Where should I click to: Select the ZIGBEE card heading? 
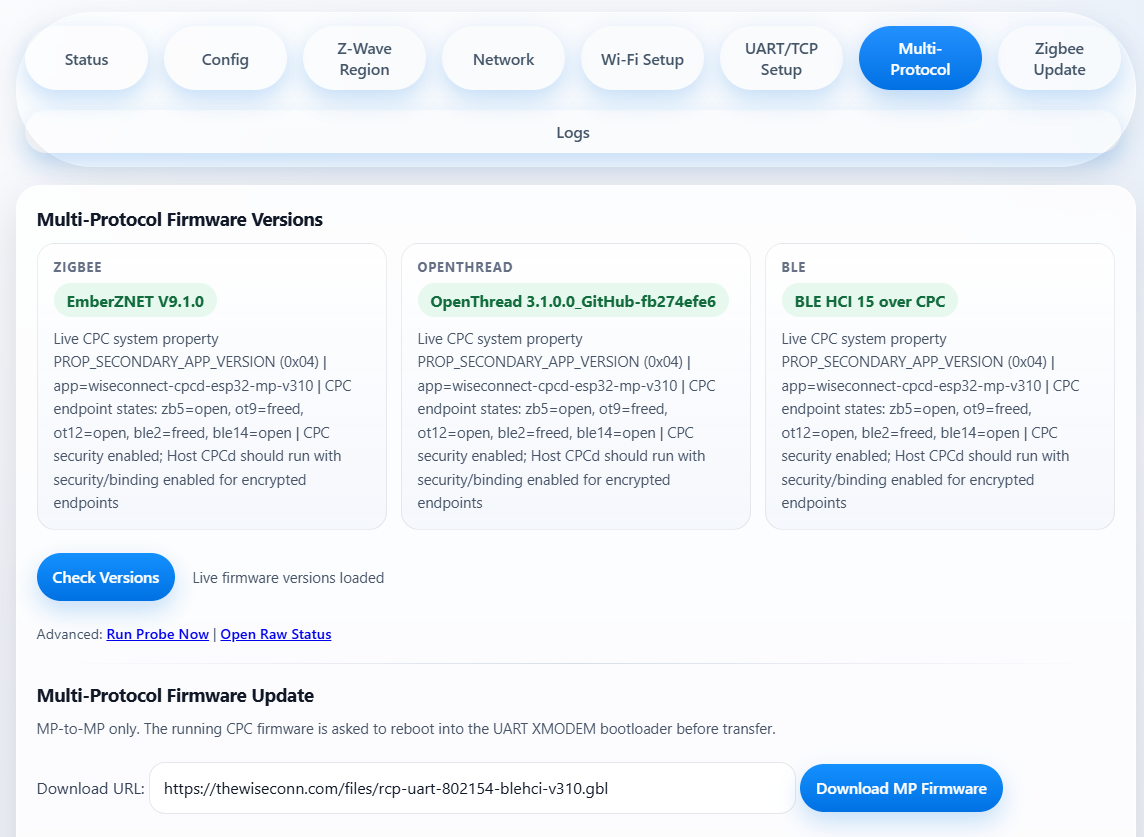click(77, 267)
